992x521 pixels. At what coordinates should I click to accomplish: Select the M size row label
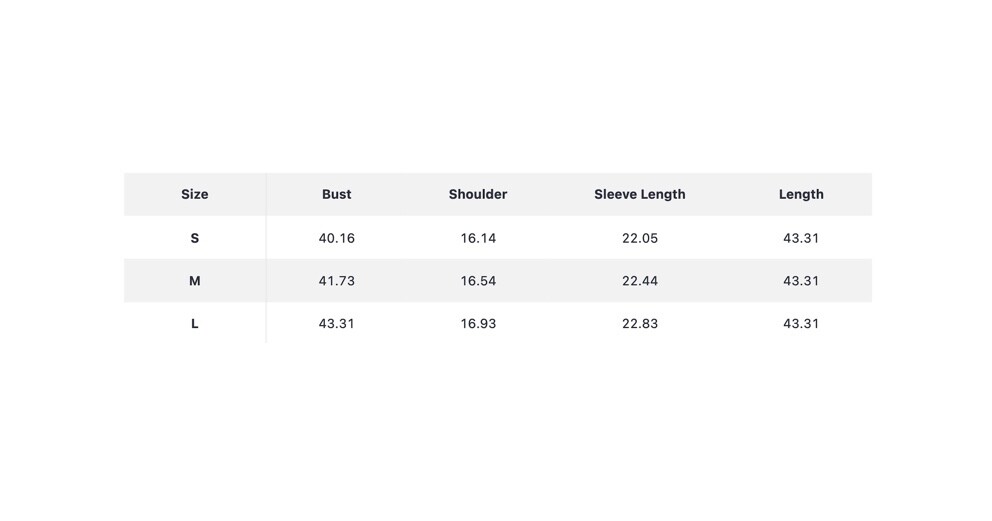[x=195, y=281]
